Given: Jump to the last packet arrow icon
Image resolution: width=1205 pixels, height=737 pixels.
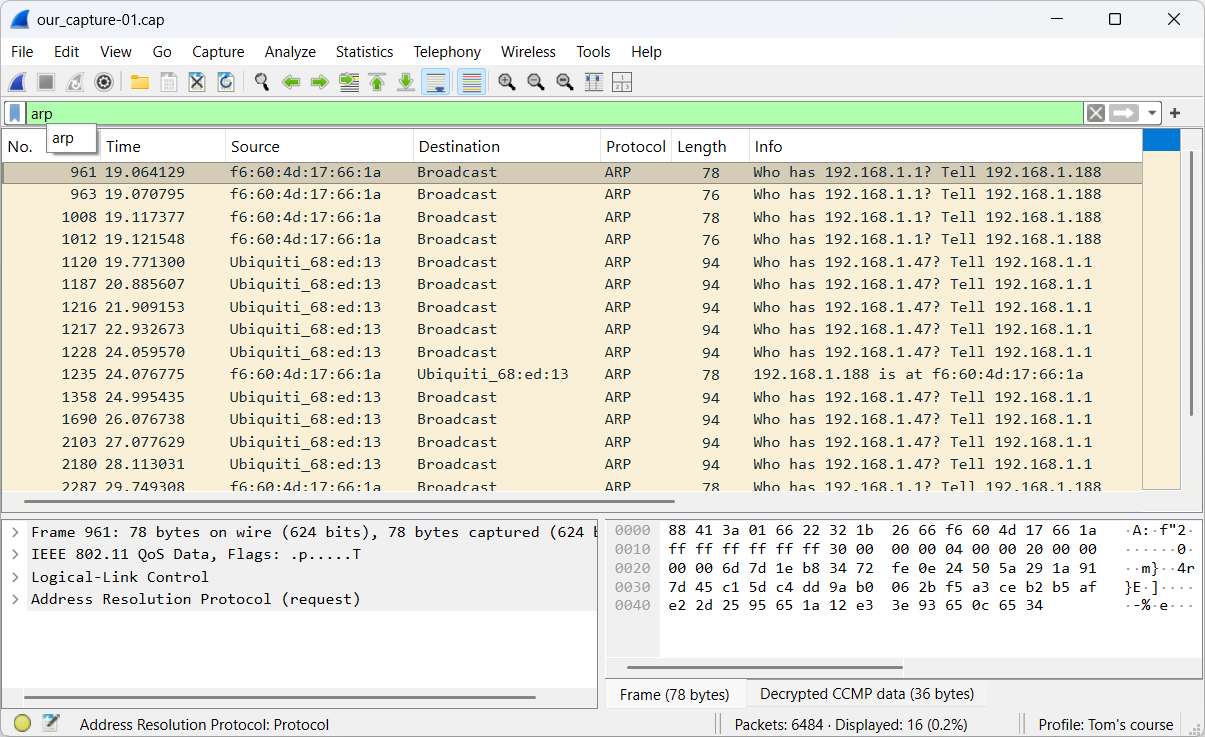Looking at the screenshot, I should click(x=406, y=82).
